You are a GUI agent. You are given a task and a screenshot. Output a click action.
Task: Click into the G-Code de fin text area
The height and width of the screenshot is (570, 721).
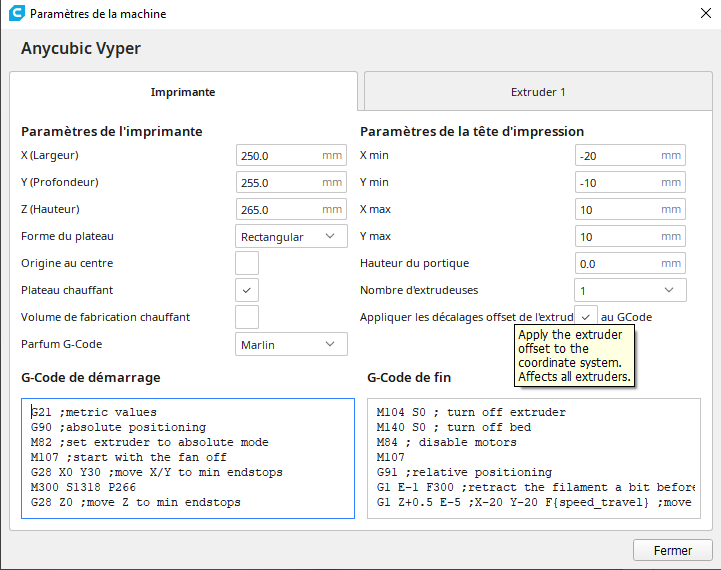[534, 458]
